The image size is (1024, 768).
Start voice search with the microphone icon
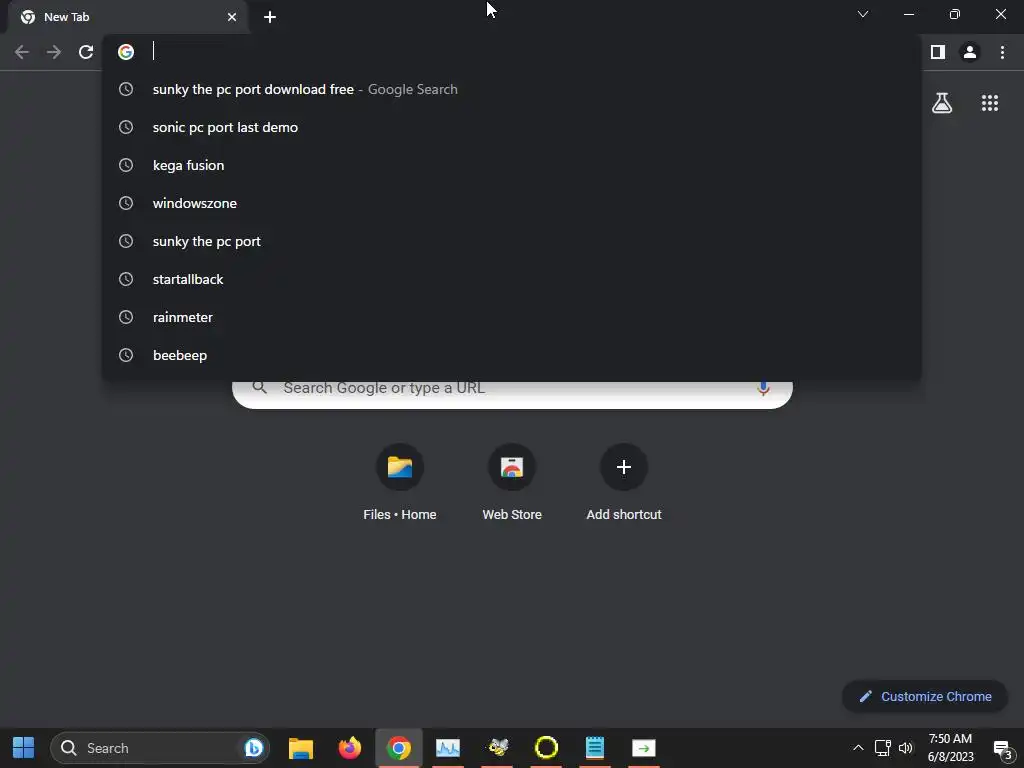click(762, 389)
